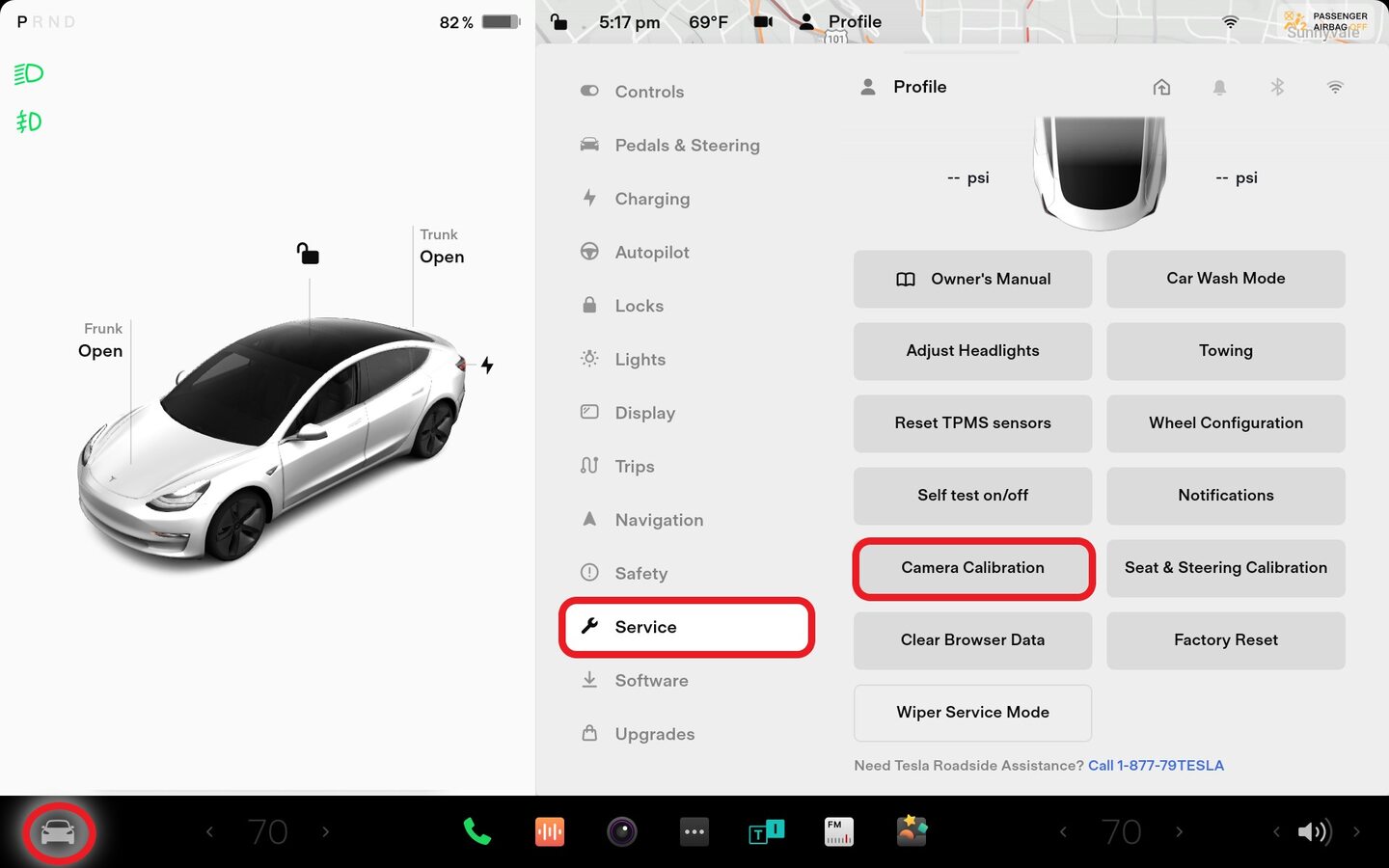Viewport: 1389px width, 868px height.
Task: Select Pedals & Steering in the sidebar
Action: point(687,145)
